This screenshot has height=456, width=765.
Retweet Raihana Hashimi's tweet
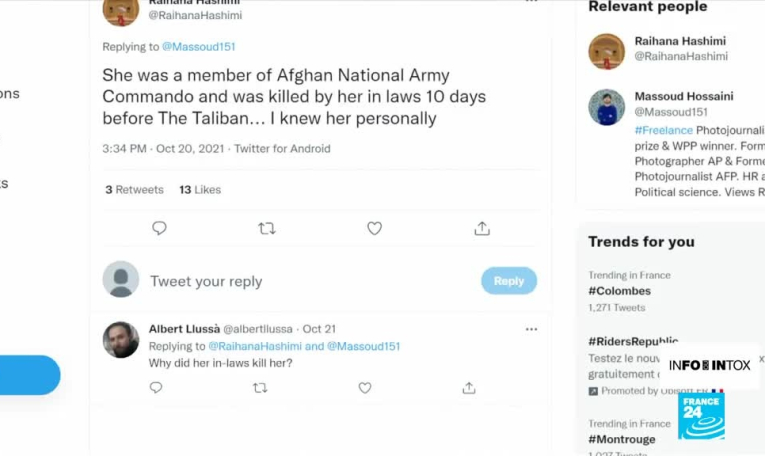tap(266, 228)
